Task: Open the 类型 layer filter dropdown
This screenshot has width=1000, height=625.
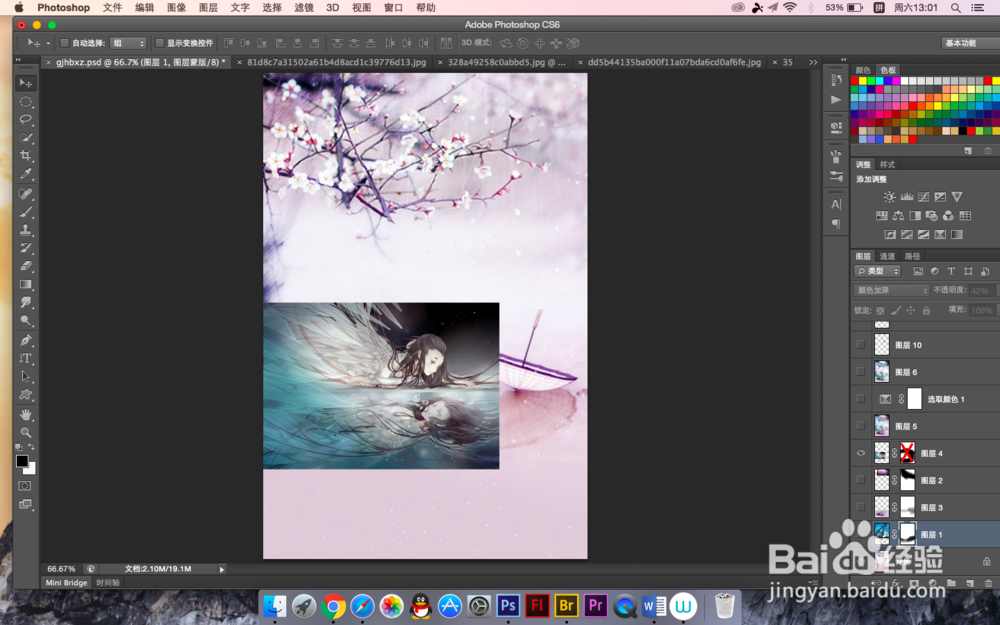Action: tap(878, 272)
